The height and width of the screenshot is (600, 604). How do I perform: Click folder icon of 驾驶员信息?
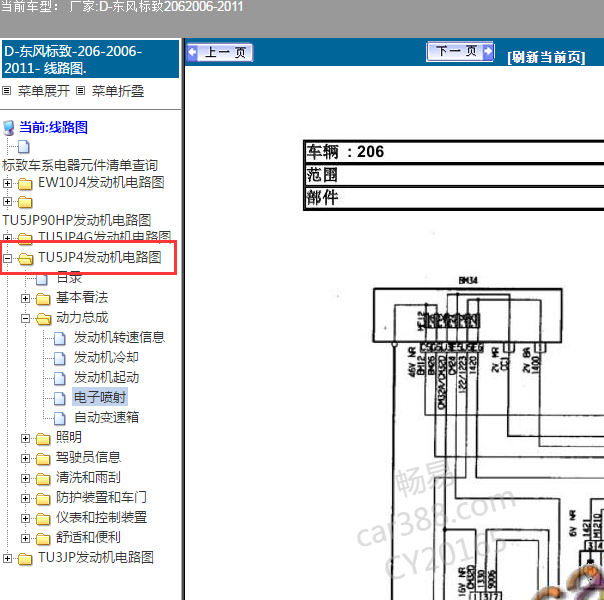pos(43,459)
